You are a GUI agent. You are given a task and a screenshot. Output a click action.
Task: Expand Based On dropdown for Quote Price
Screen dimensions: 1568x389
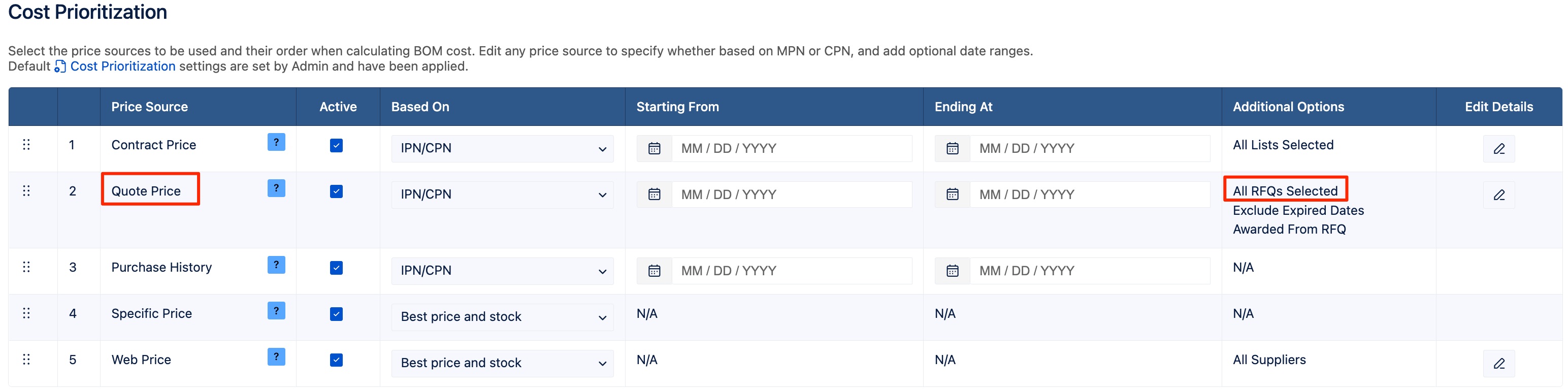pyautogui.click(x=503, y=195)
